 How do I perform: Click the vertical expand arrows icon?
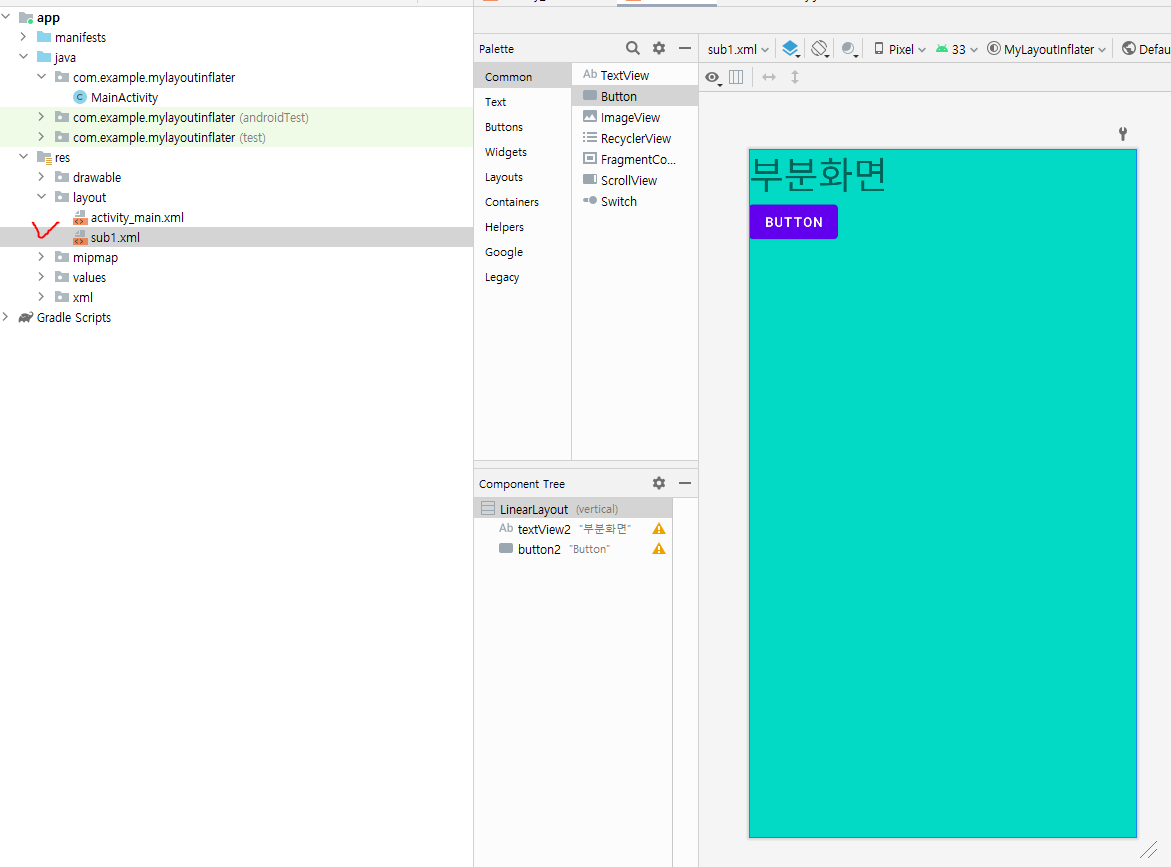pyautogui.click(x=795, y=77)
